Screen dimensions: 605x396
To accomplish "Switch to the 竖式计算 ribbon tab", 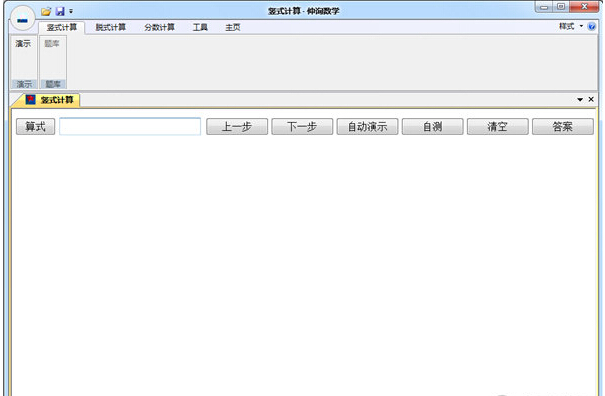I will (x=62, y=27).
